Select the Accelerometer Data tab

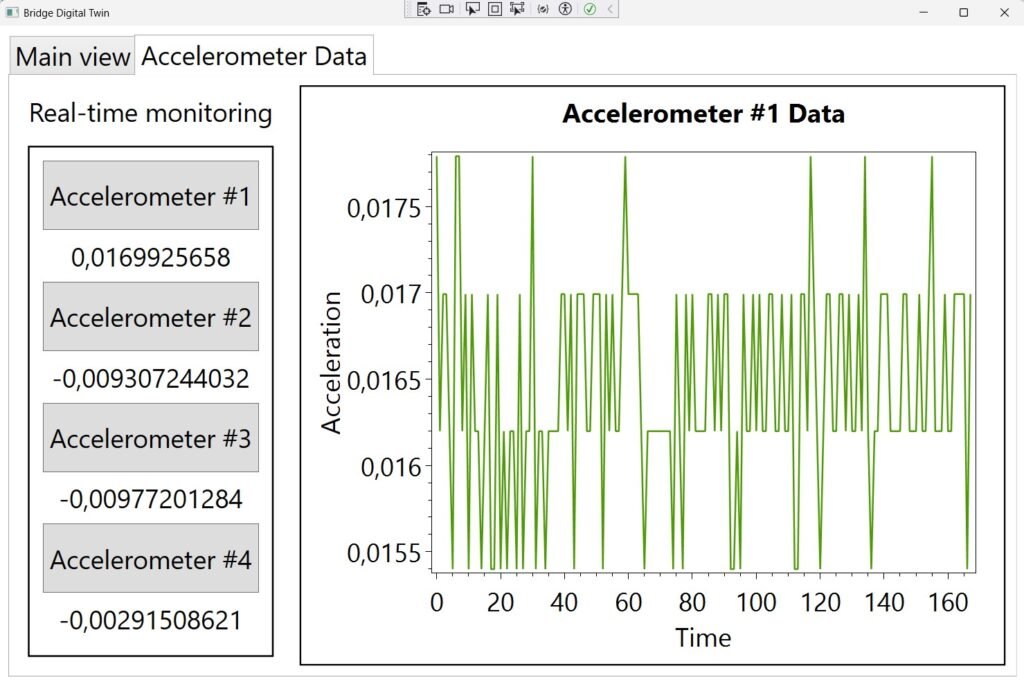tap(254, 56)
